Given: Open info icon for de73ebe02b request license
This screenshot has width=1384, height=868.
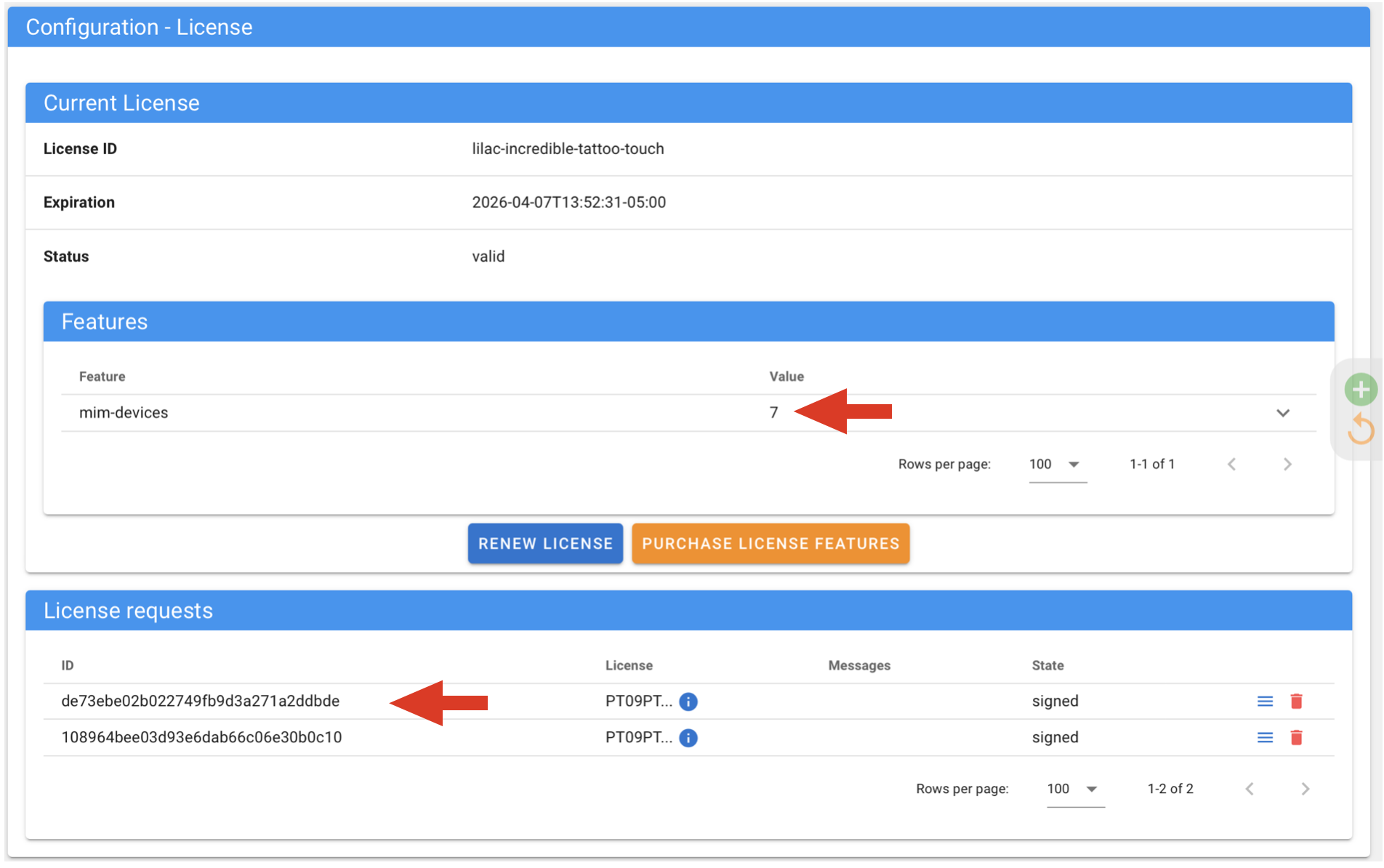Looking at the screenshot, I should (x=688, y=702).
